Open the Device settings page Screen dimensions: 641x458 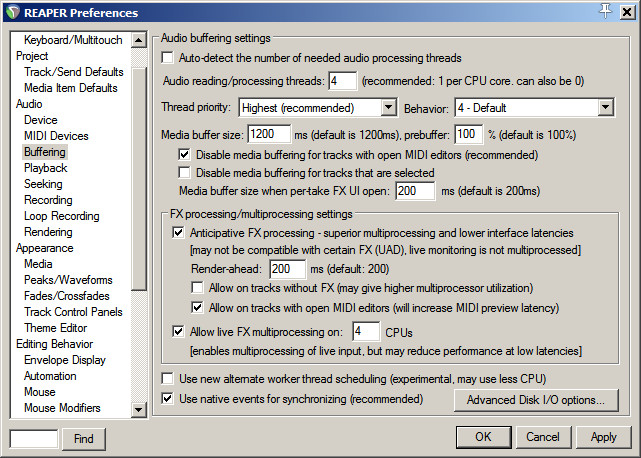[41, 119]
